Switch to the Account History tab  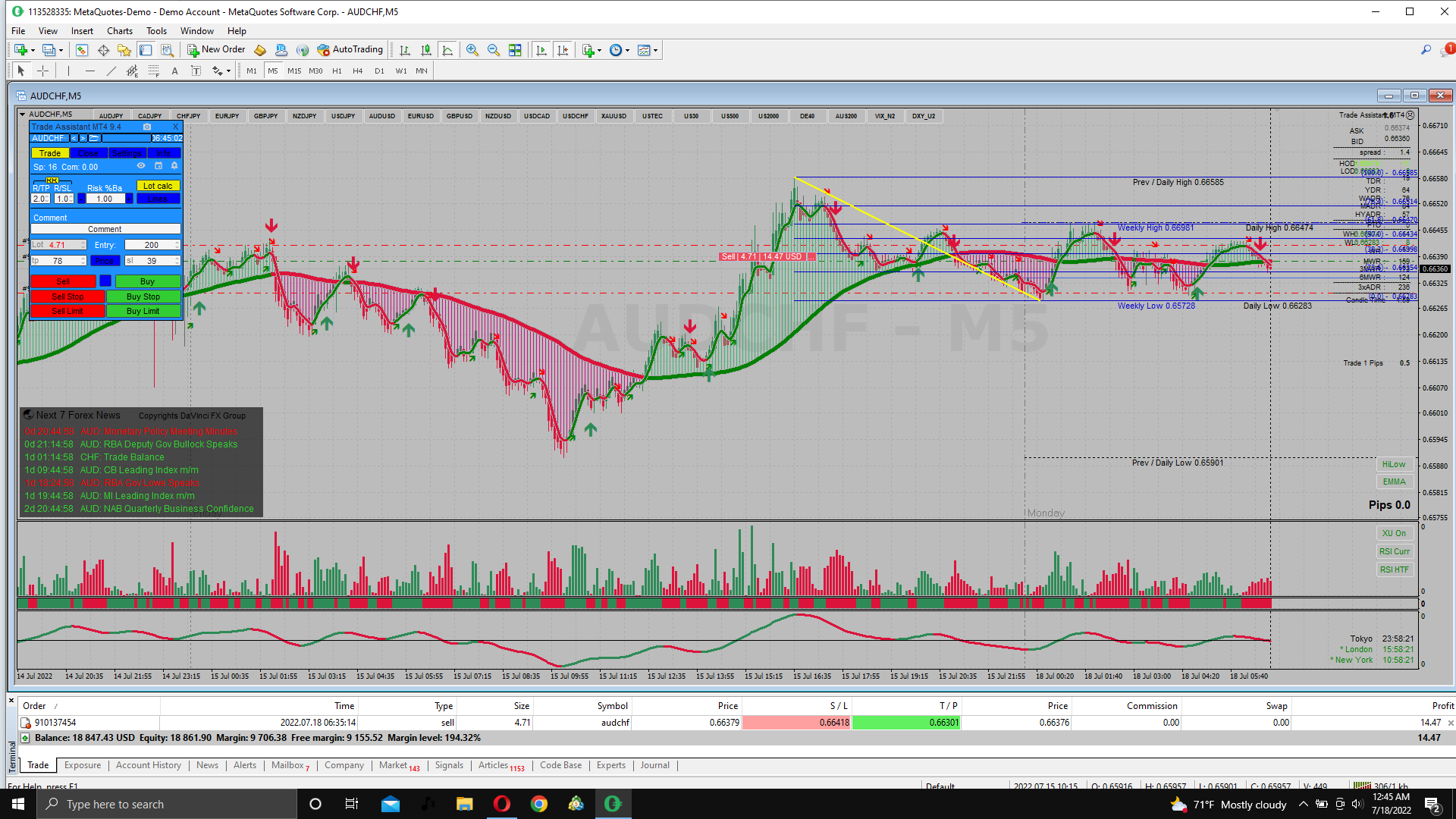(148, 765)
